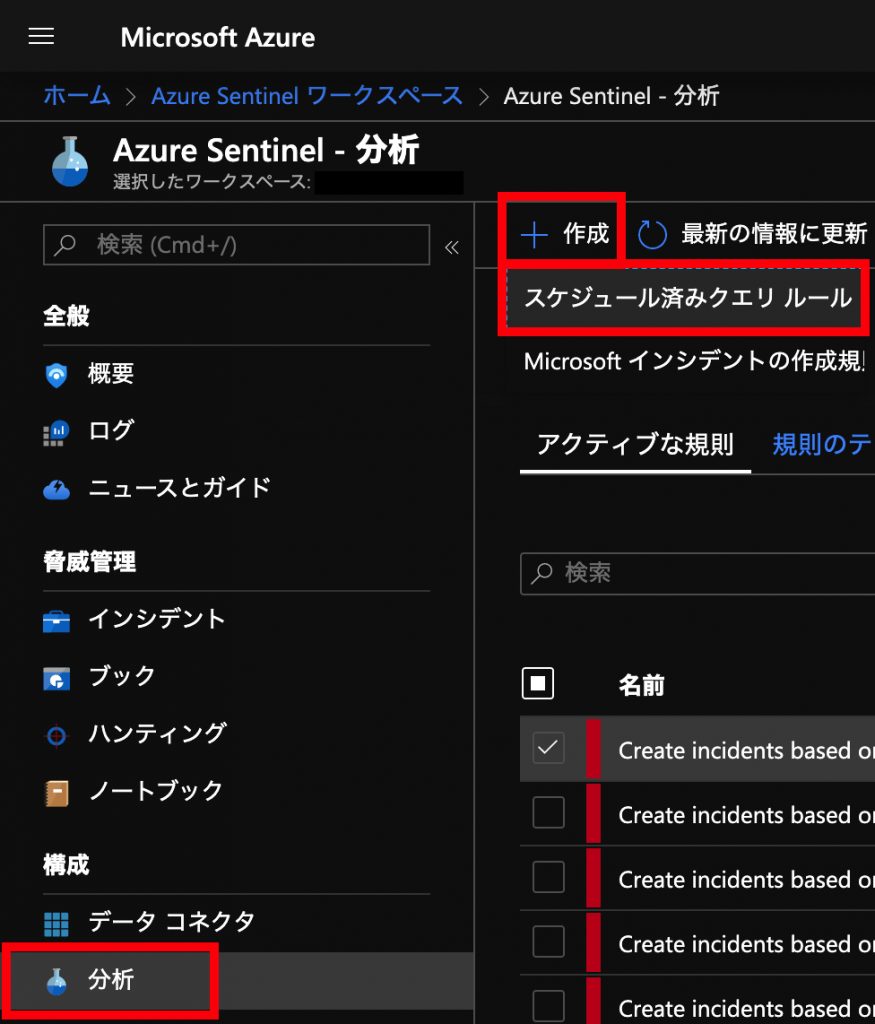Click the Azure Sentinel - 分析 page title
This screenshot has height=1024, width=875.
click(x=266, y=151)
